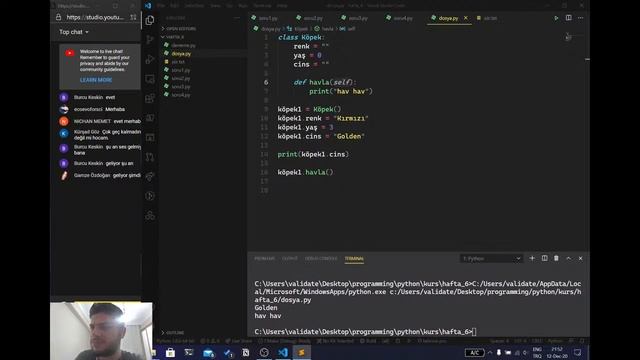Open Run and Debug view

[x=150, y=59]
